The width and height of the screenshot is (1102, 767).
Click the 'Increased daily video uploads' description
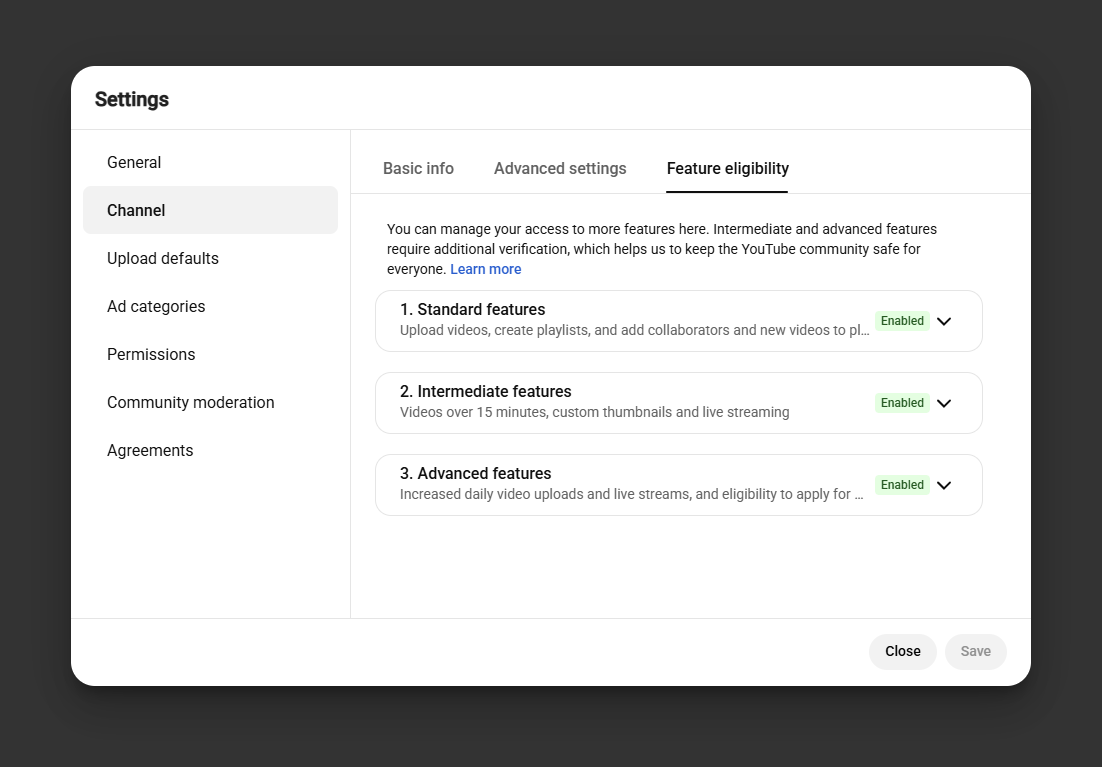click(632, 494)
